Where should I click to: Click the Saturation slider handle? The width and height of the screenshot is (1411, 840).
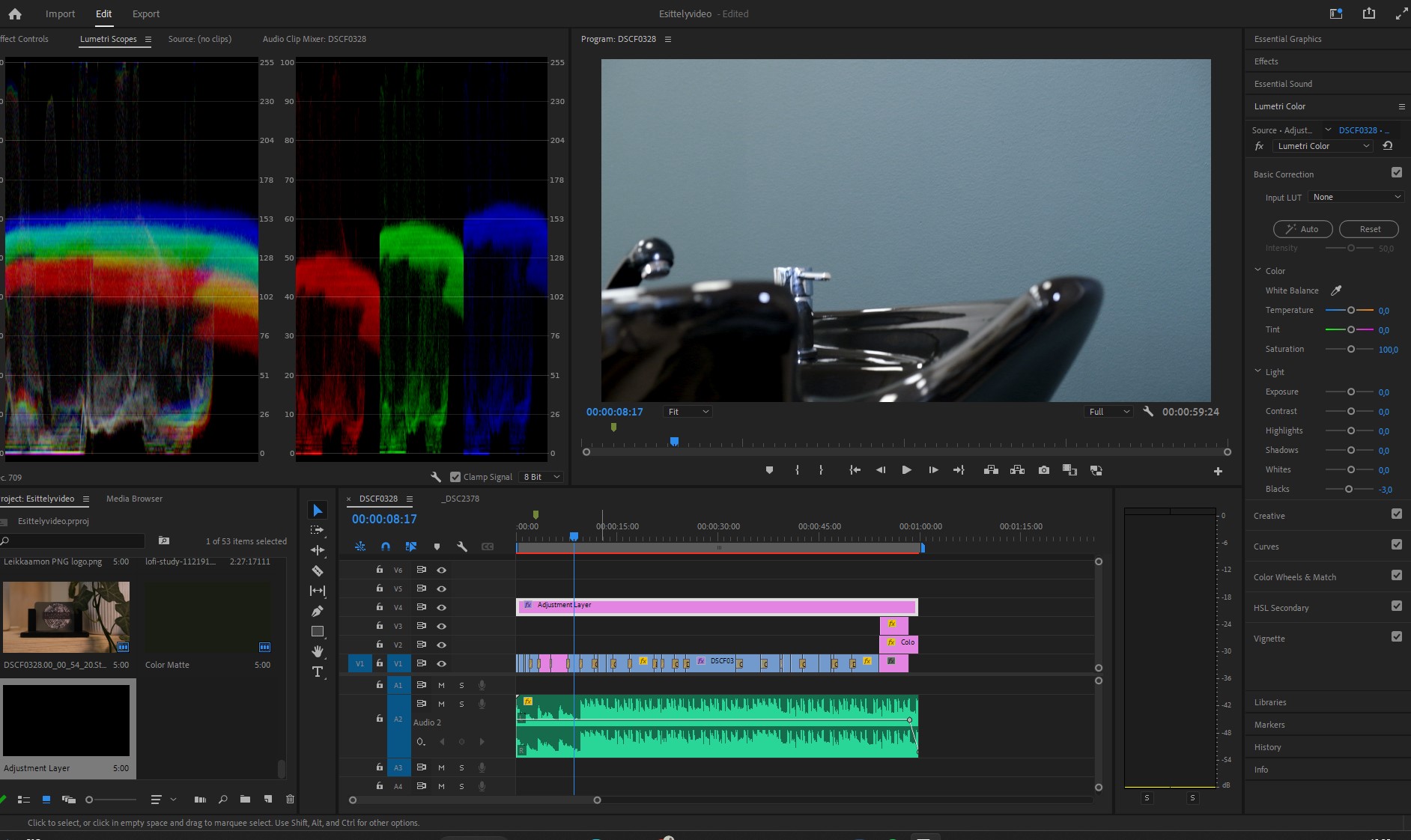[x=1351, y=349]
